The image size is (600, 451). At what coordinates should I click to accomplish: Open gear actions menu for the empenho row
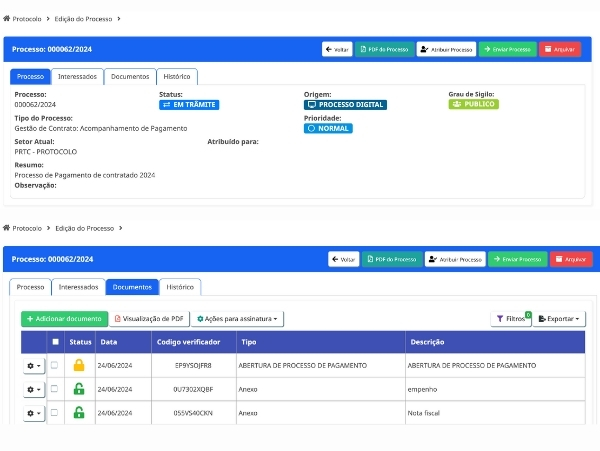[x=33, y=389]
